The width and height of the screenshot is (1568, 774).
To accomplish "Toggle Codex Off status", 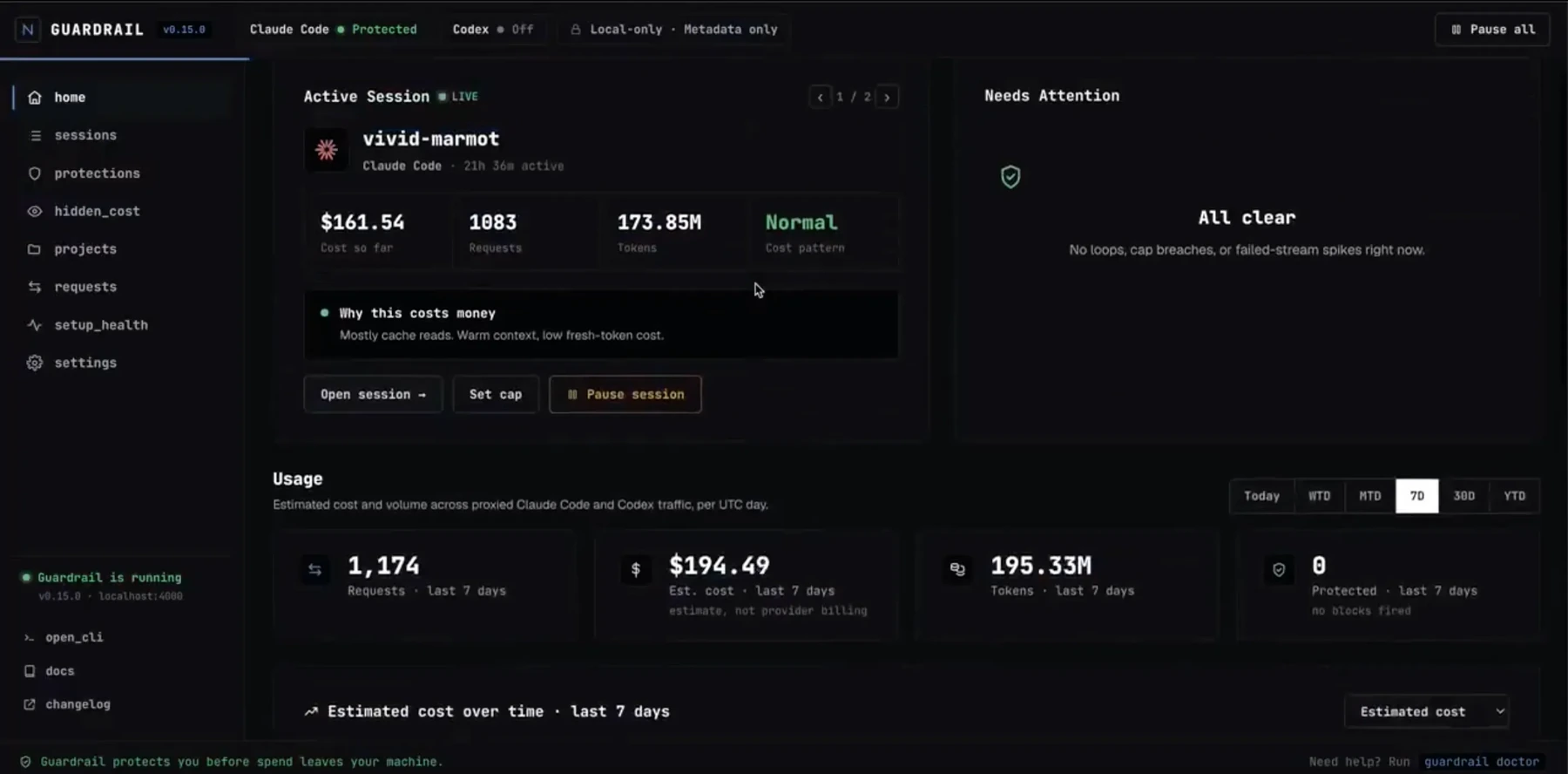I will tap(493, 30).
